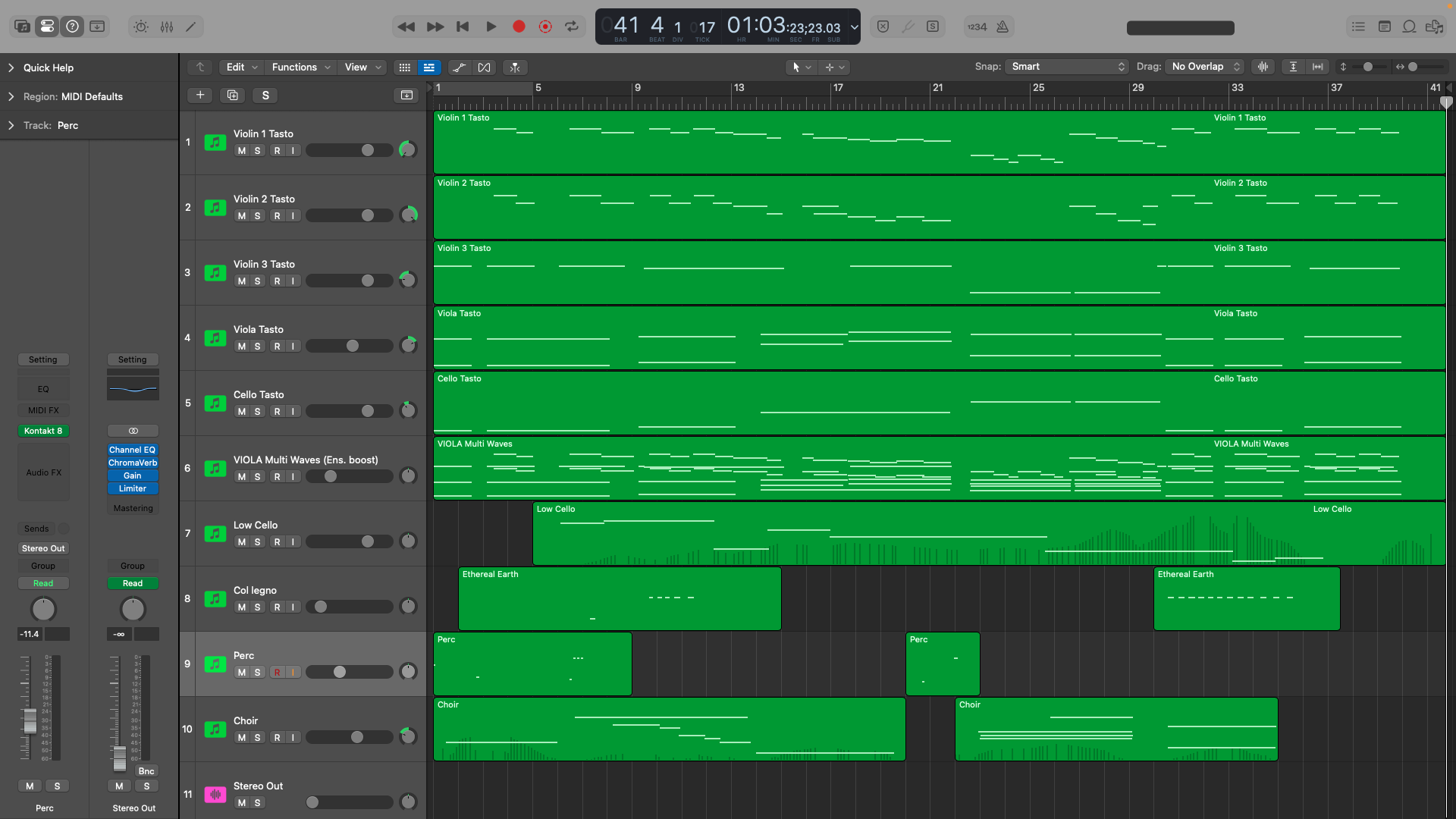
Task: Toggle Waveform Zoom button
Action: [1263, 67]
